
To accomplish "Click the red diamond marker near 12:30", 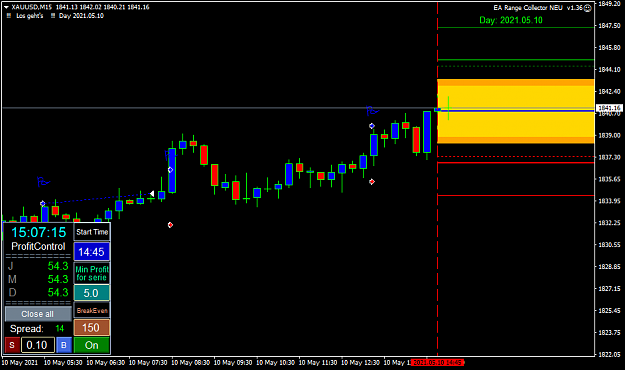I will point(372,182).
